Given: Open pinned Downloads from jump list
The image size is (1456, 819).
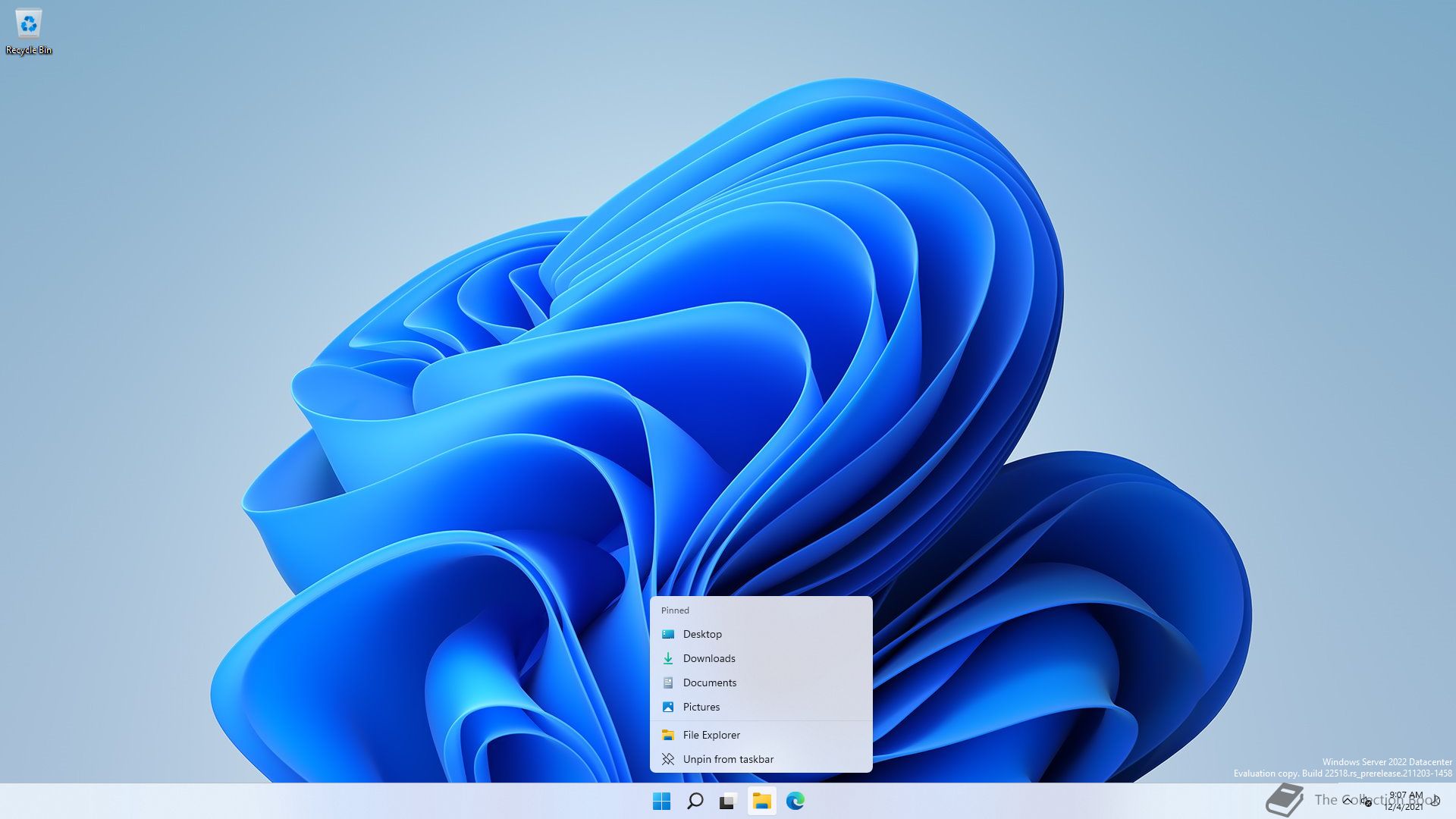Looking at the screenshot, I should pyautogui.click(x=709, y=658).
